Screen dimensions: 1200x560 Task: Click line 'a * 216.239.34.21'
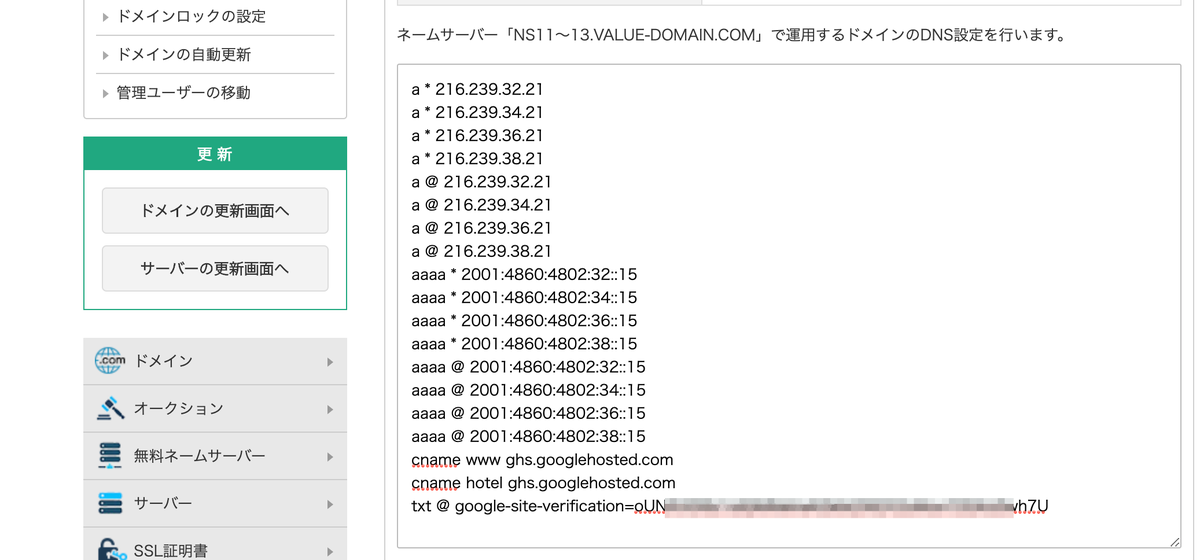pyautogui.click(x=477, y=112)
